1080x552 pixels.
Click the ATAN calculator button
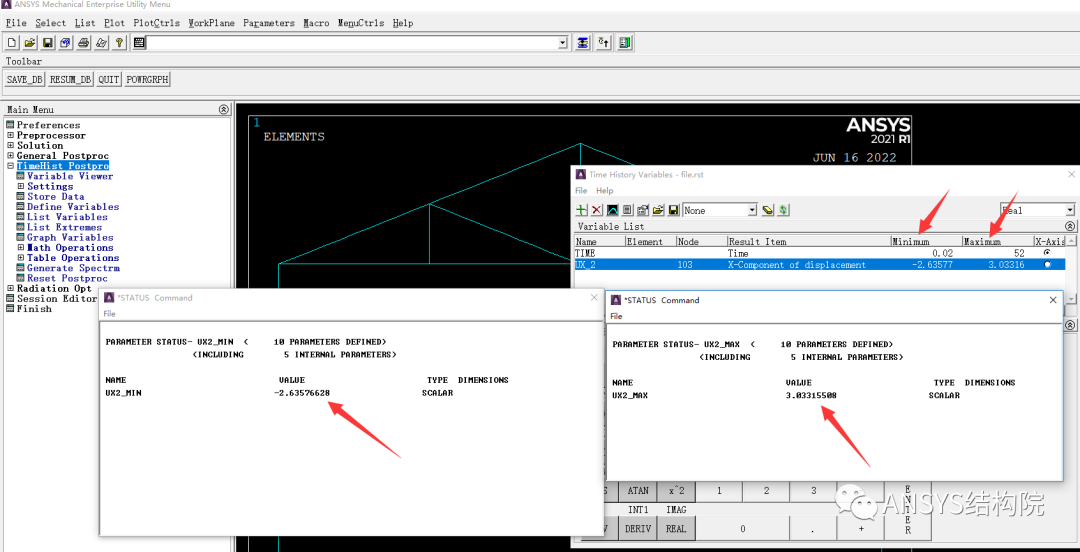(638, 491)
